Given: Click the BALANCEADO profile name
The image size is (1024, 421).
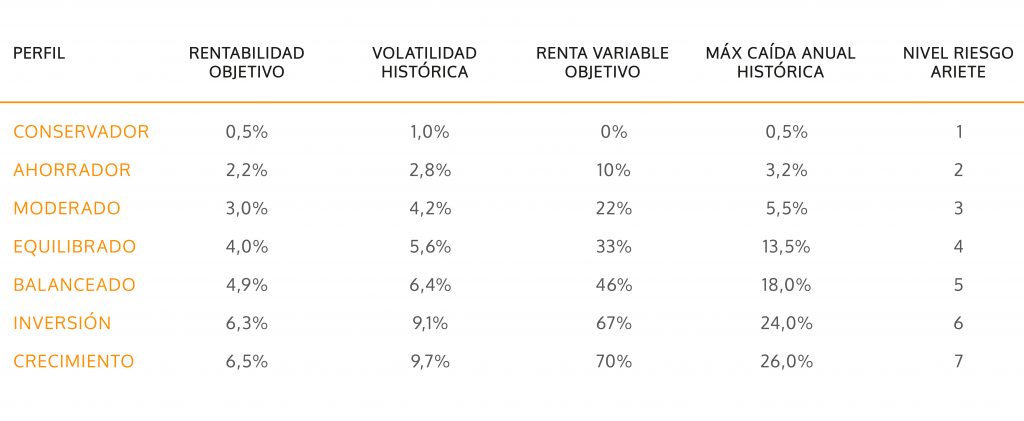Looking at the screenshot, I should [74, 285].
